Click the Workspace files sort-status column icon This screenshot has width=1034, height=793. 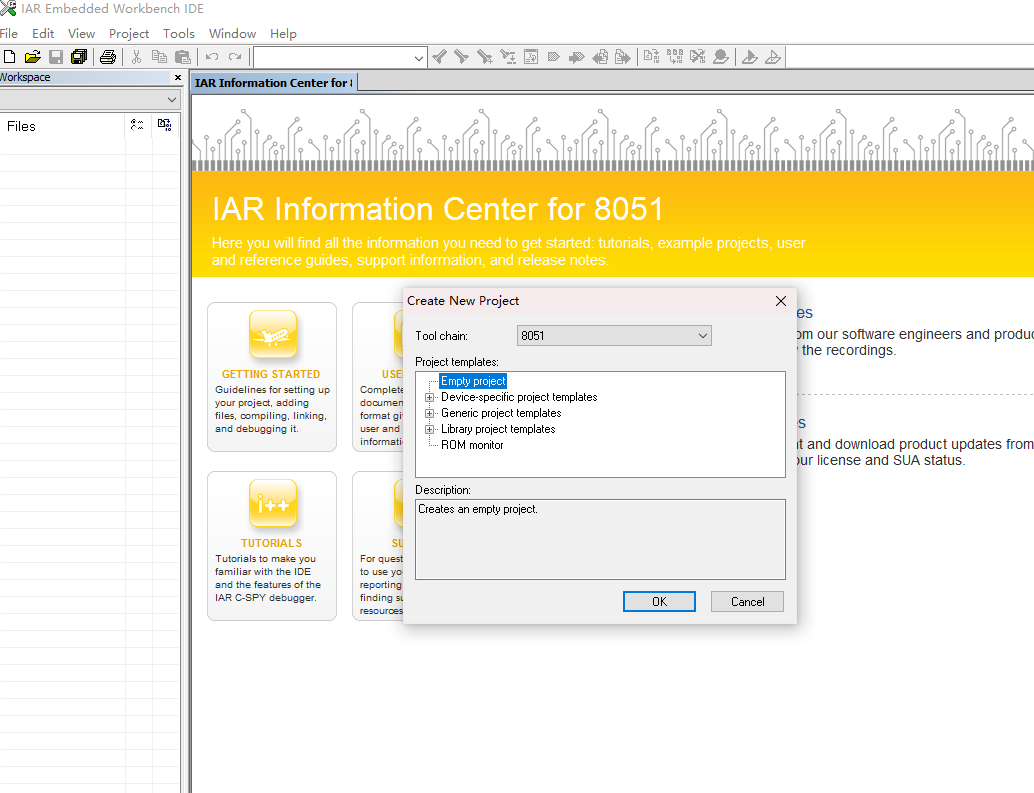[137, 125]
